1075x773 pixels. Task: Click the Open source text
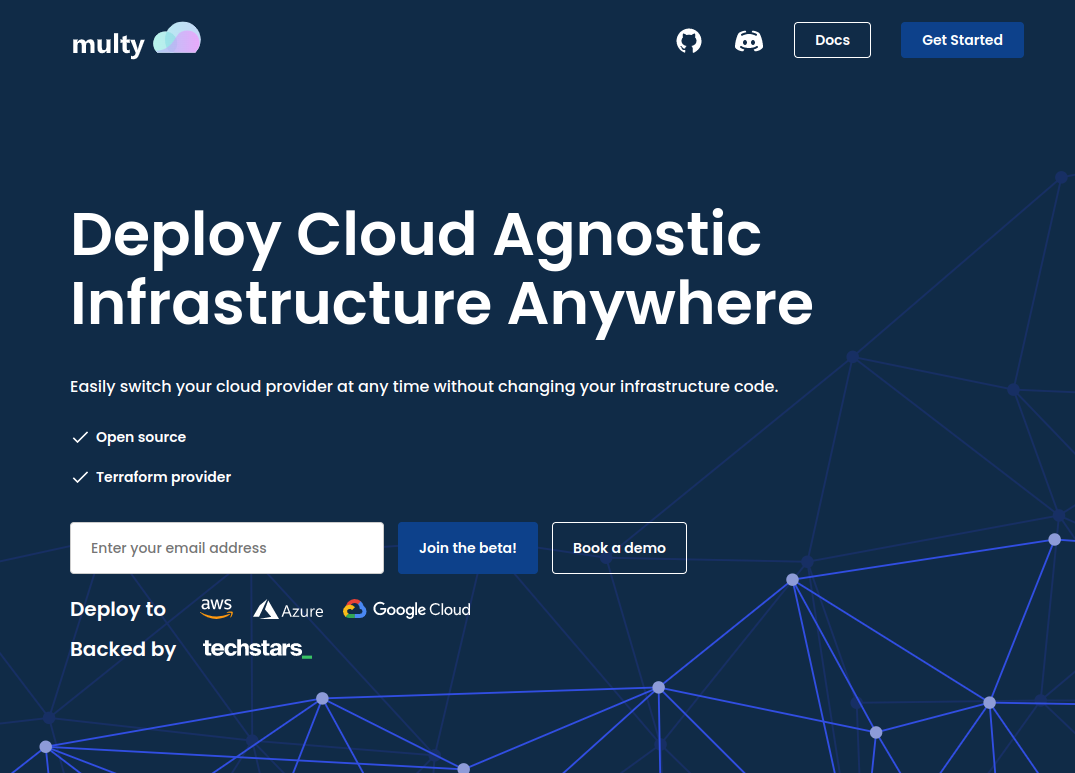coord(141,437)
